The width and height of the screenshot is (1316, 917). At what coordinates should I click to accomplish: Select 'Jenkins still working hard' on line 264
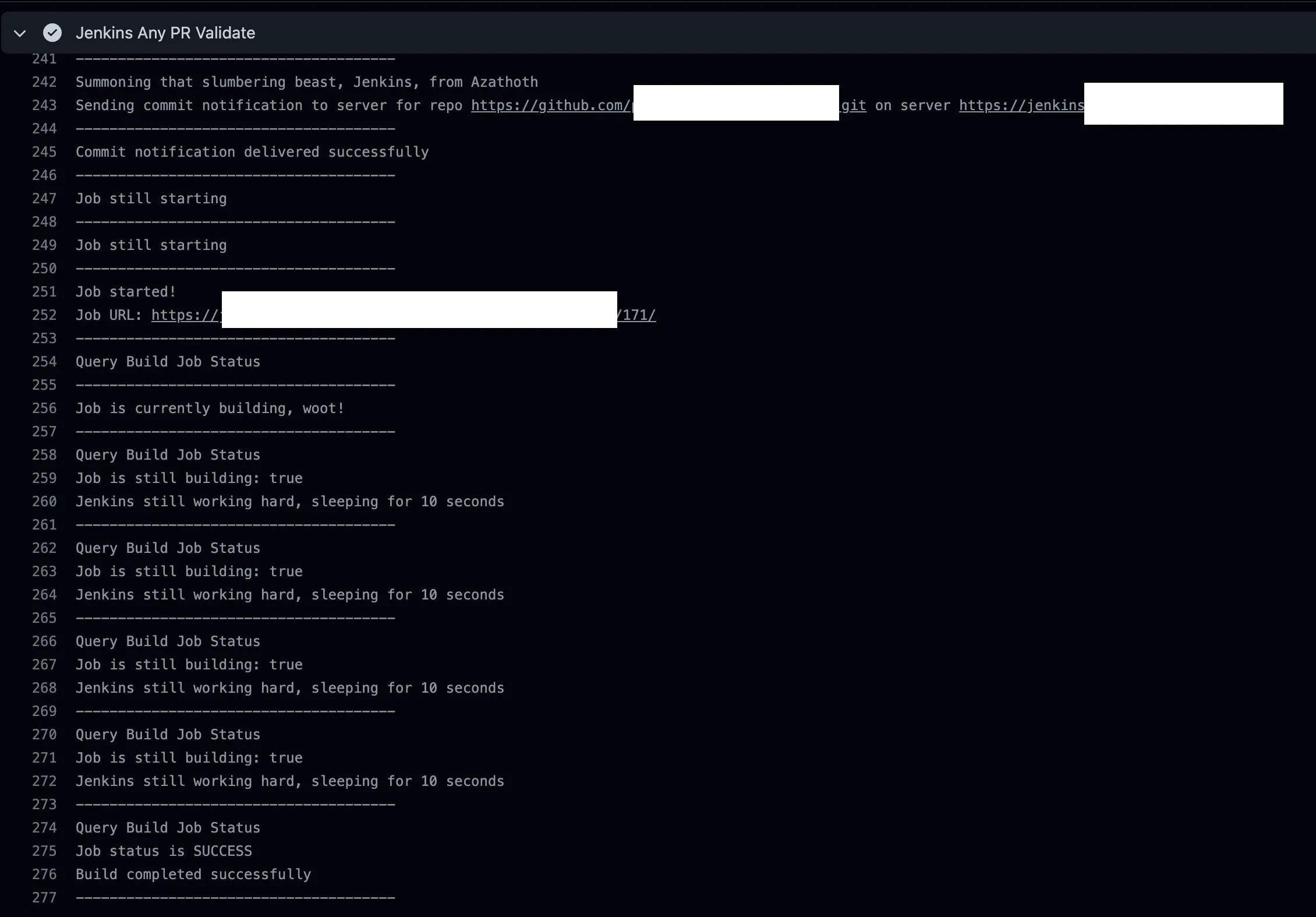(185, 595)
